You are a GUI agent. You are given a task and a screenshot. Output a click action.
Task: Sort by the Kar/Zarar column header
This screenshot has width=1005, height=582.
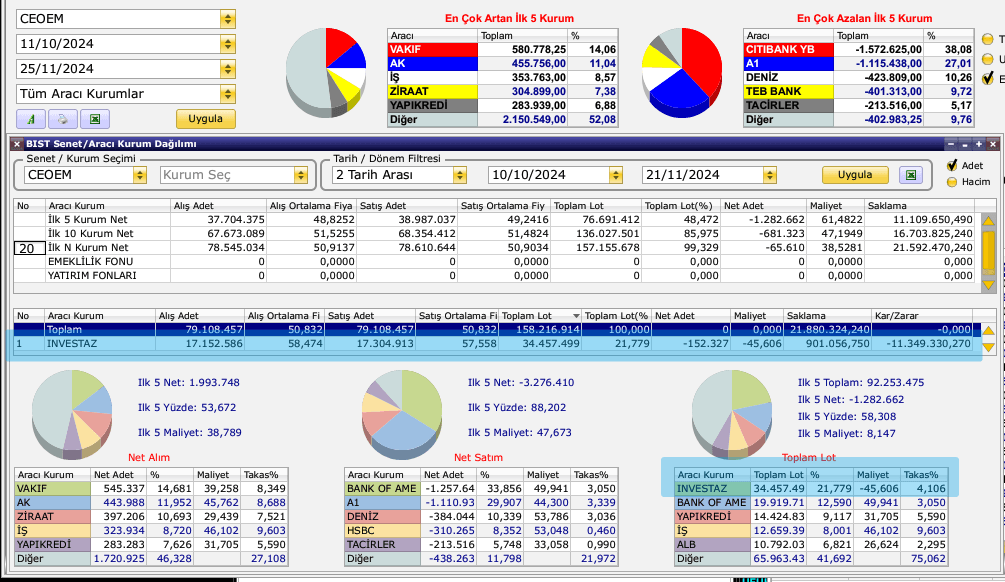coord(922,316)
